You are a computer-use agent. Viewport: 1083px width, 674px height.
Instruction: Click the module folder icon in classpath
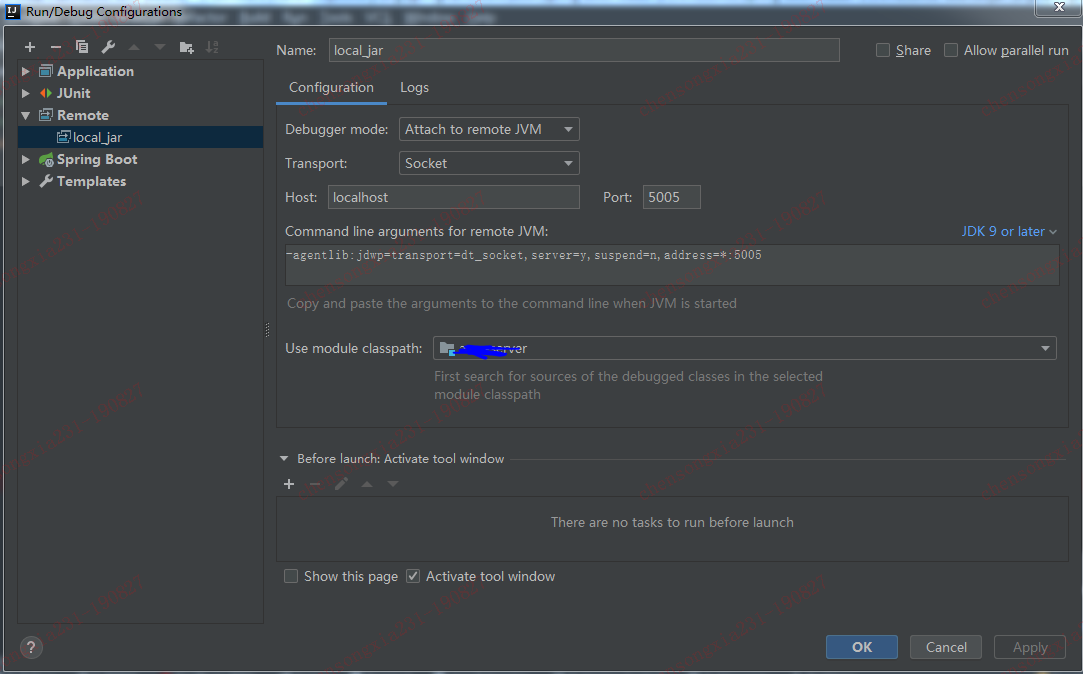[448, 349]
